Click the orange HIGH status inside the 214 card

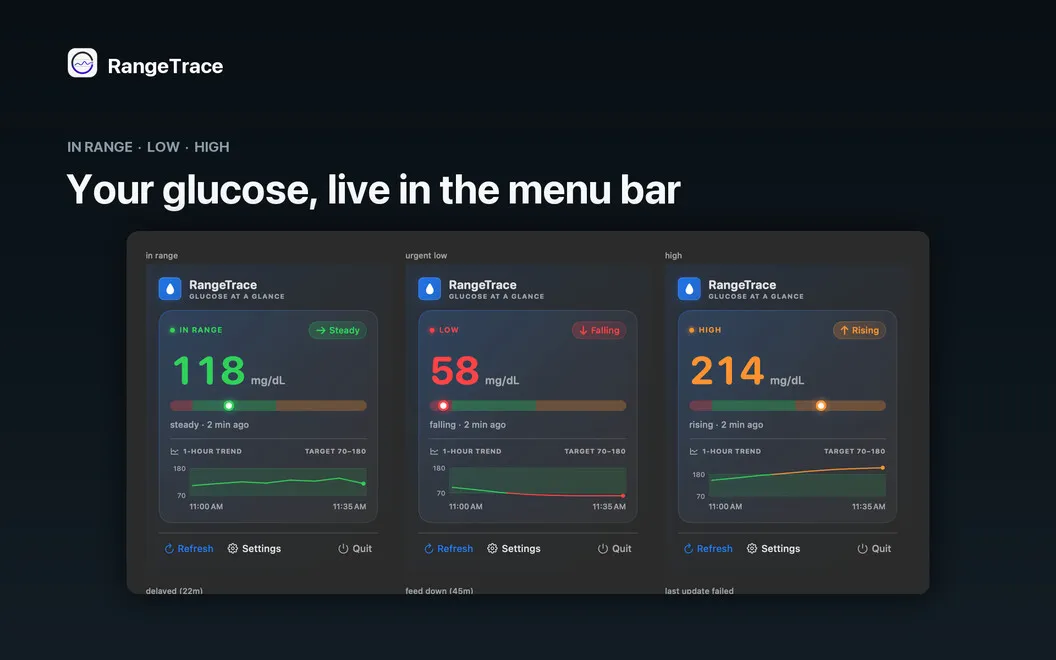click(705, 330)
